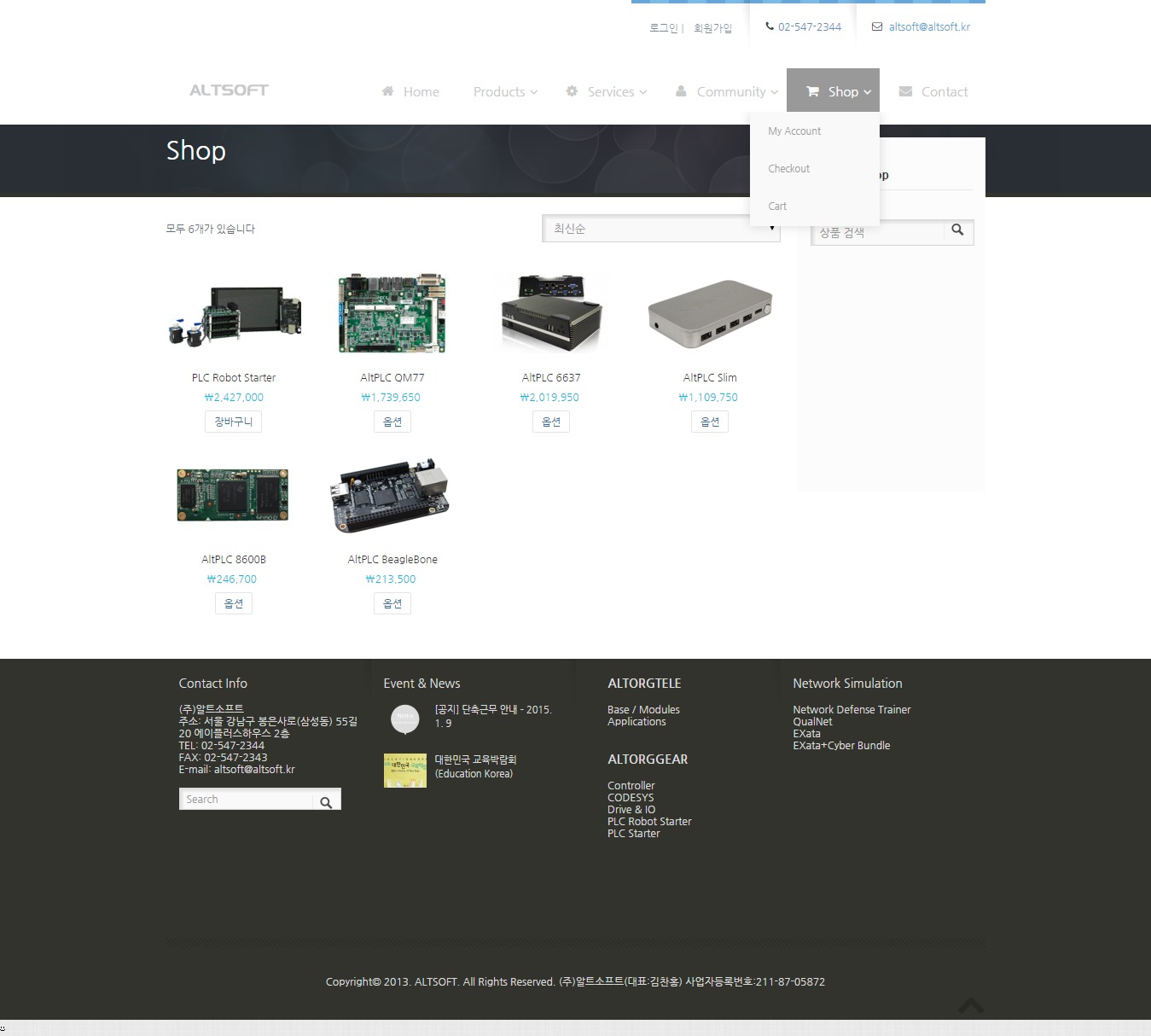
Task: Click the ALTSOFT logo
Action: coord(229,90)
